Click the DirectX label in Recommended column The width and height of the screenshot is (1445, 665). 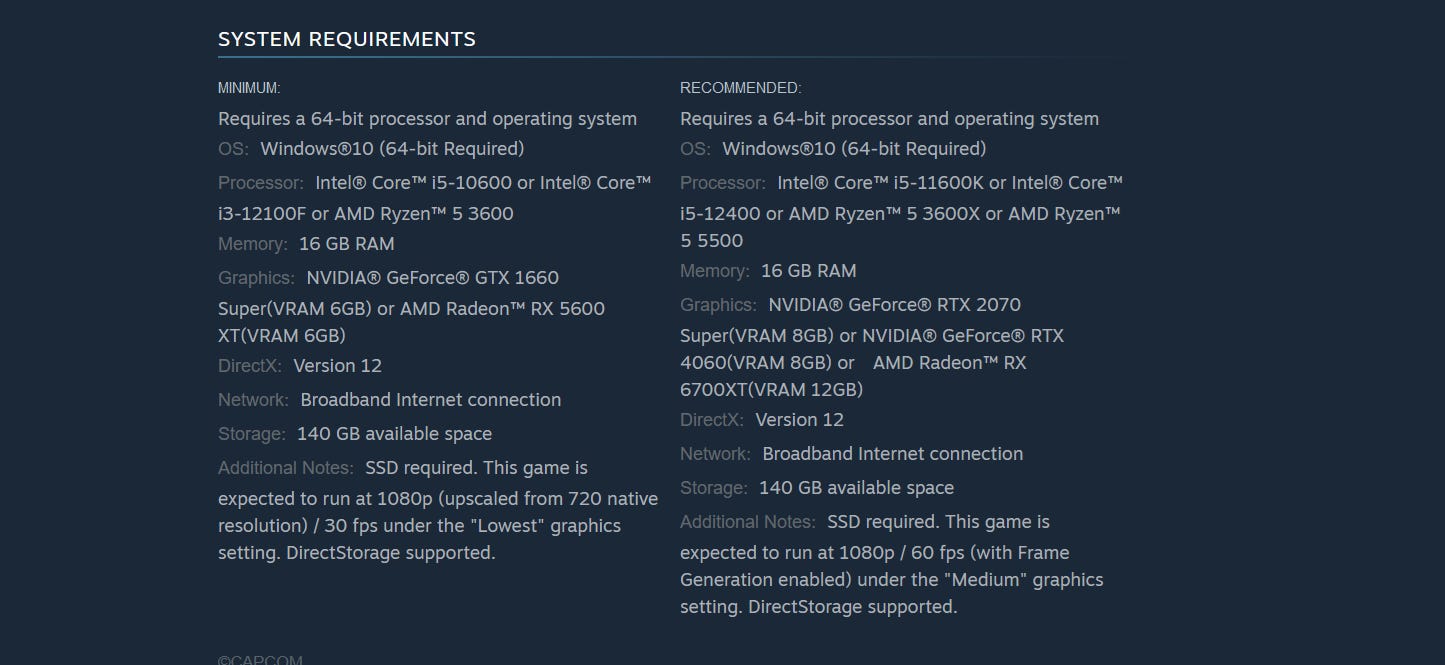click(711, 420)
